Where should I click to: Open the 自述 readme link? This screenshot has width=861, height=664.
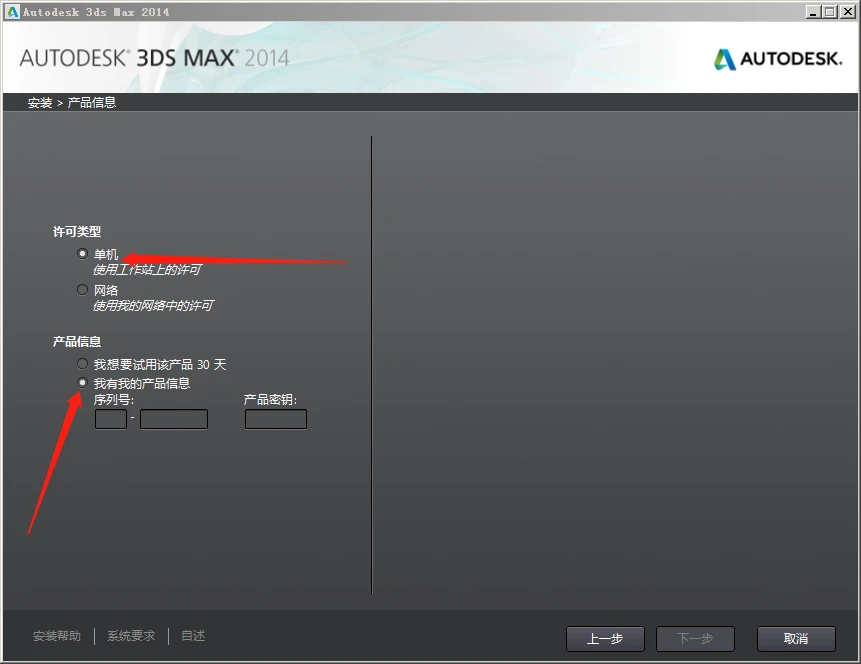click(193, 636)
